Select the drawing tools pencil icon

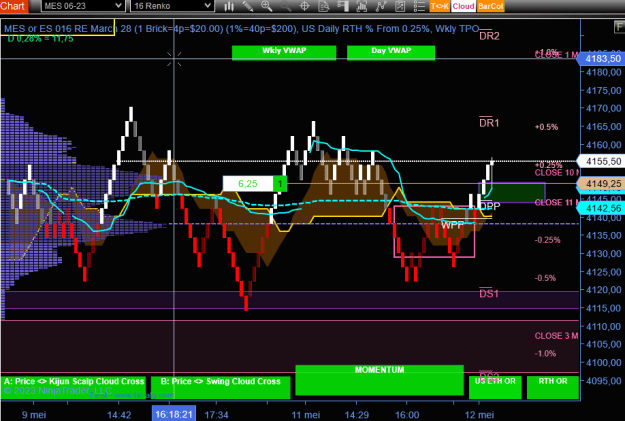pos(248,6)
